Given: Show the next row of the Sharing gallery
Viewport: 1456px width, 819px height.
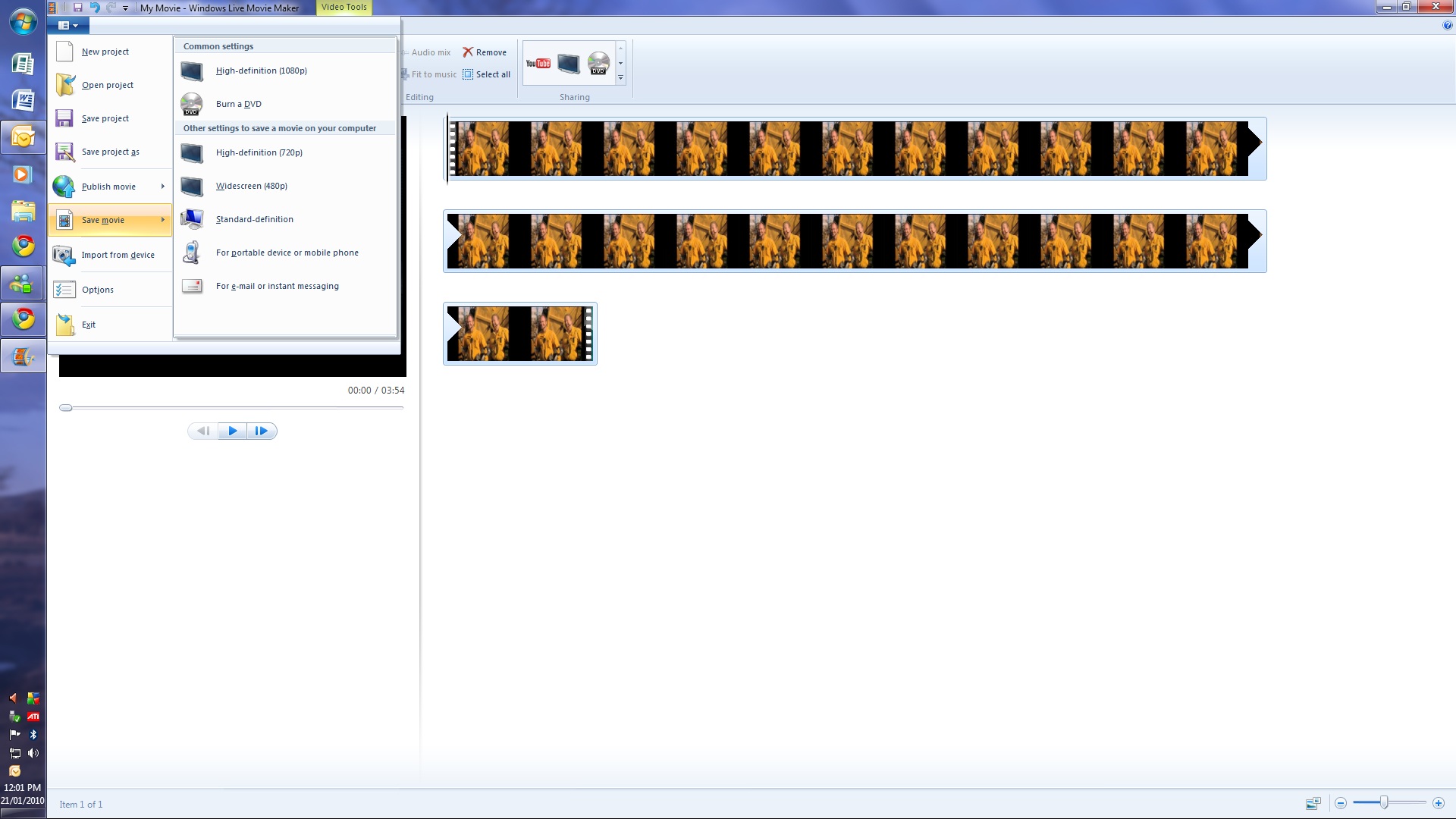Looking at the screenshot, I should (x=620, y=63).
